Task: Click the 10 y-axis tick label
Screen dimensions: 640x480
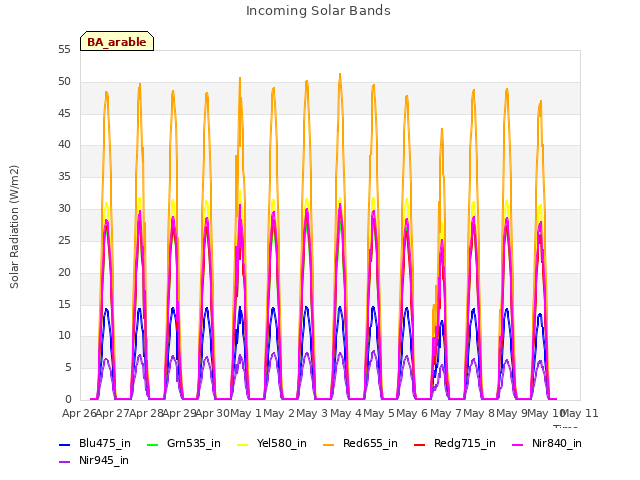Action: click(x=64, y=336)
